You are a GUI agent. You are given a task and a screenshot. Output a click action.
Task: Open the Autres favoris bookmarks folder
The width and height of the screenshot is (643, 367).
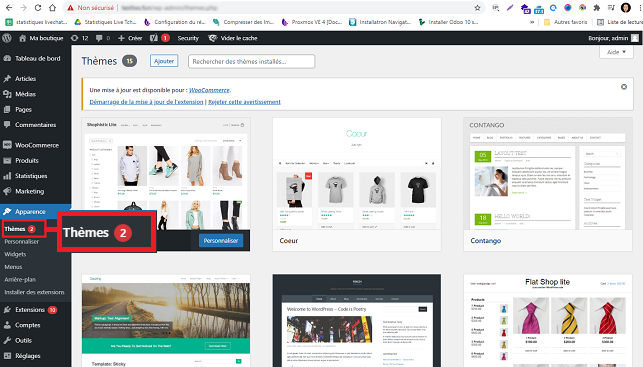pyautogui.click(x=565, y=22)
